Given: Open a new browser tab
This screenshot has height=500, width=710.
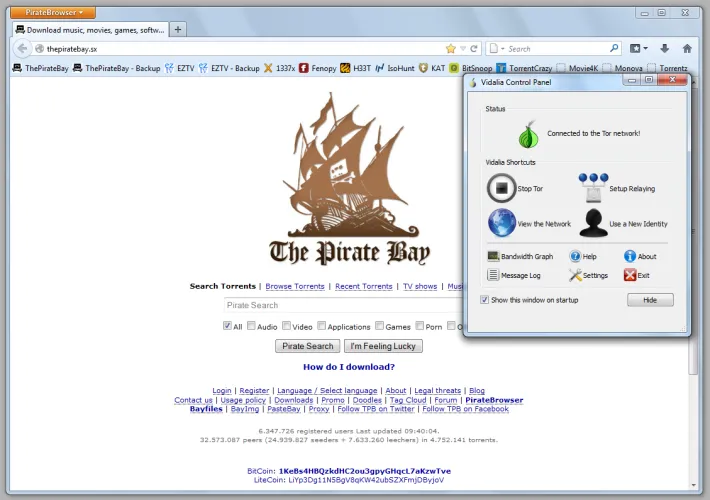Looking at the screenshot, I should click(x=178, y=29).
